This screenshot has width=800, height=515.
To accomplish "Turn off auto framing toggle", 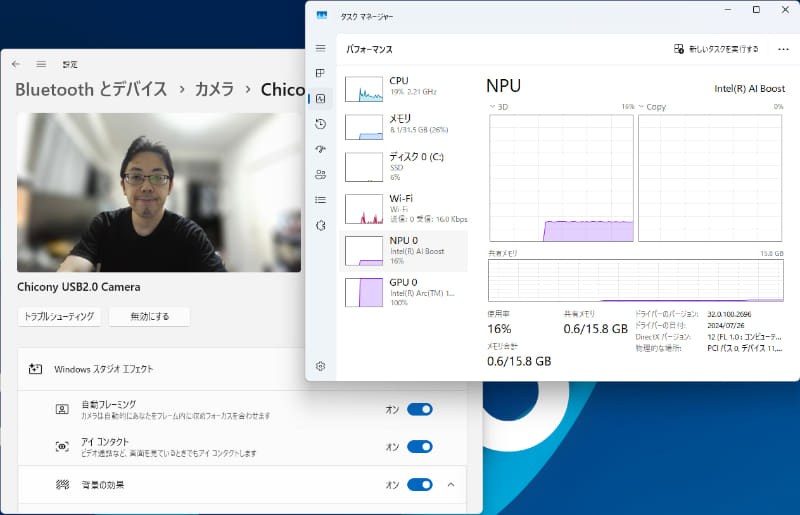I will tap(420, 409).
